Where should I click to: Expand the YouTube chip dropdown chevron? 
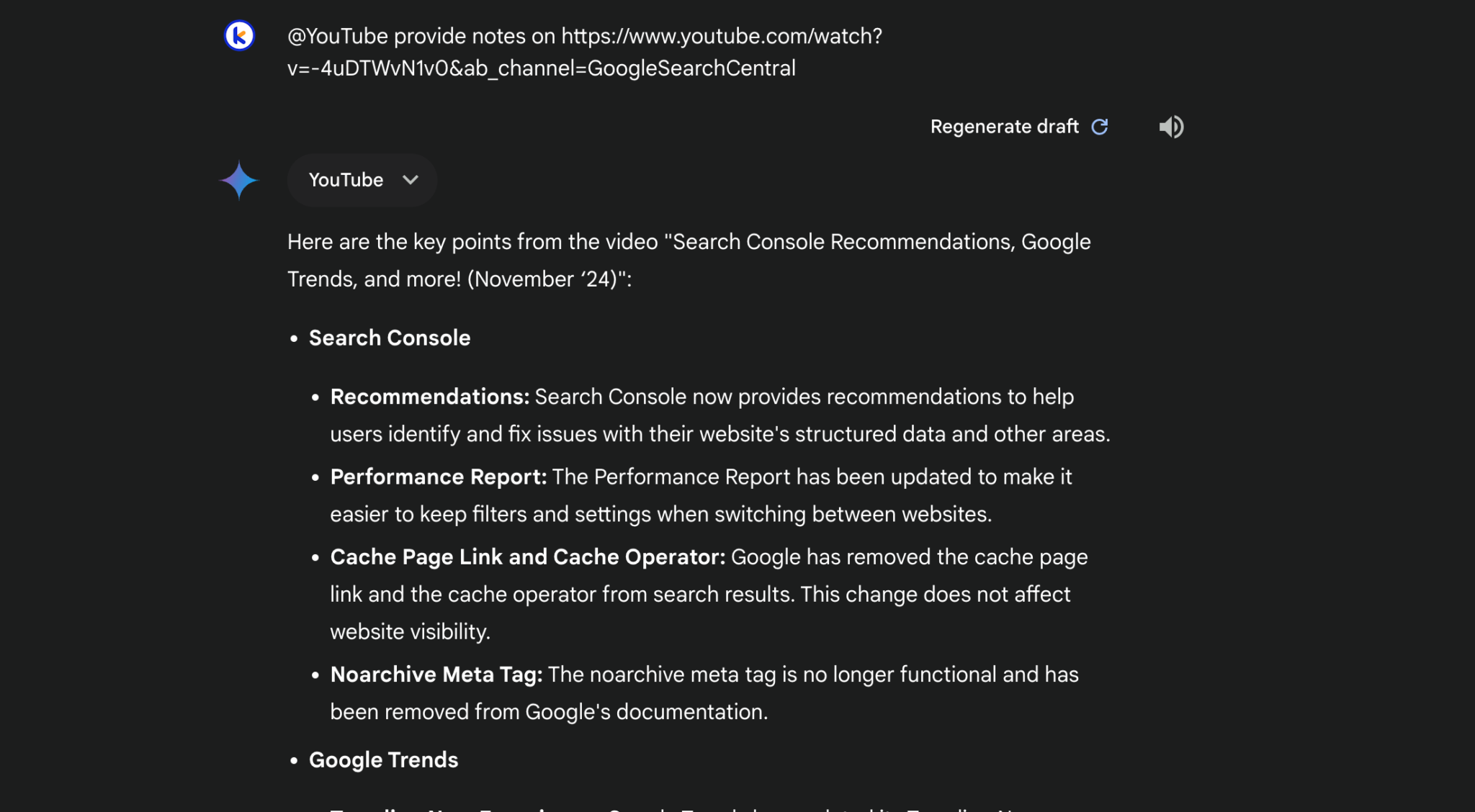tap(409, 180)
